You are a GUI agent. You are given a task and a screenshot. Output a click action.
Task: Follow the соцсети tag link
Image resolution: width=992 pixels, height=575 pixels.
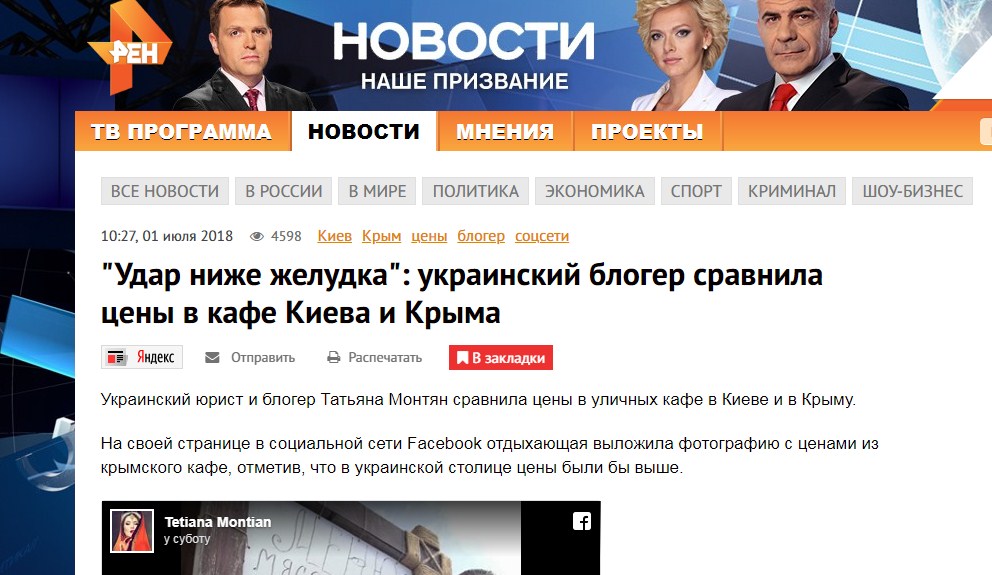542,236
